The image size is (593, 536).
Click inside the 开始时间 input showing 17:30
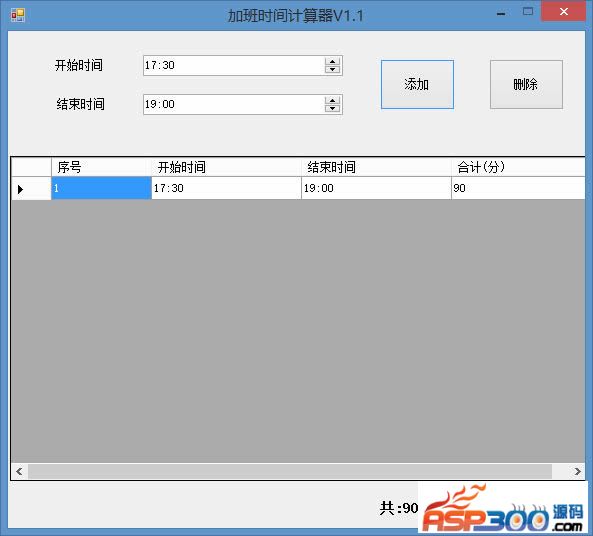[x=234, y=65]
